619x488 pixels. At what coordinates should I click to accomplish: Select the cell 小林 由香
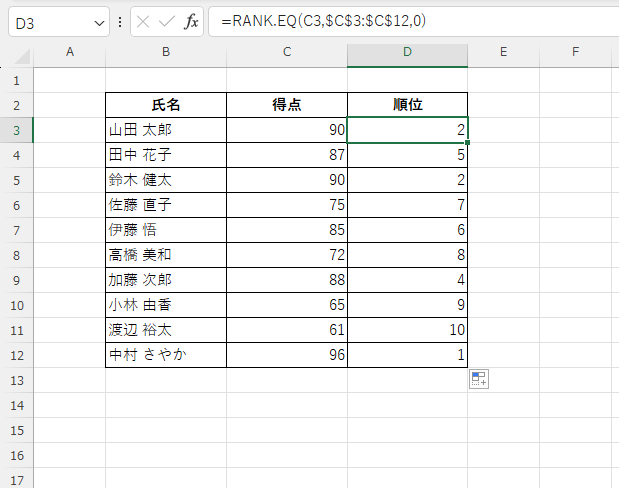[x=166, y=305]
